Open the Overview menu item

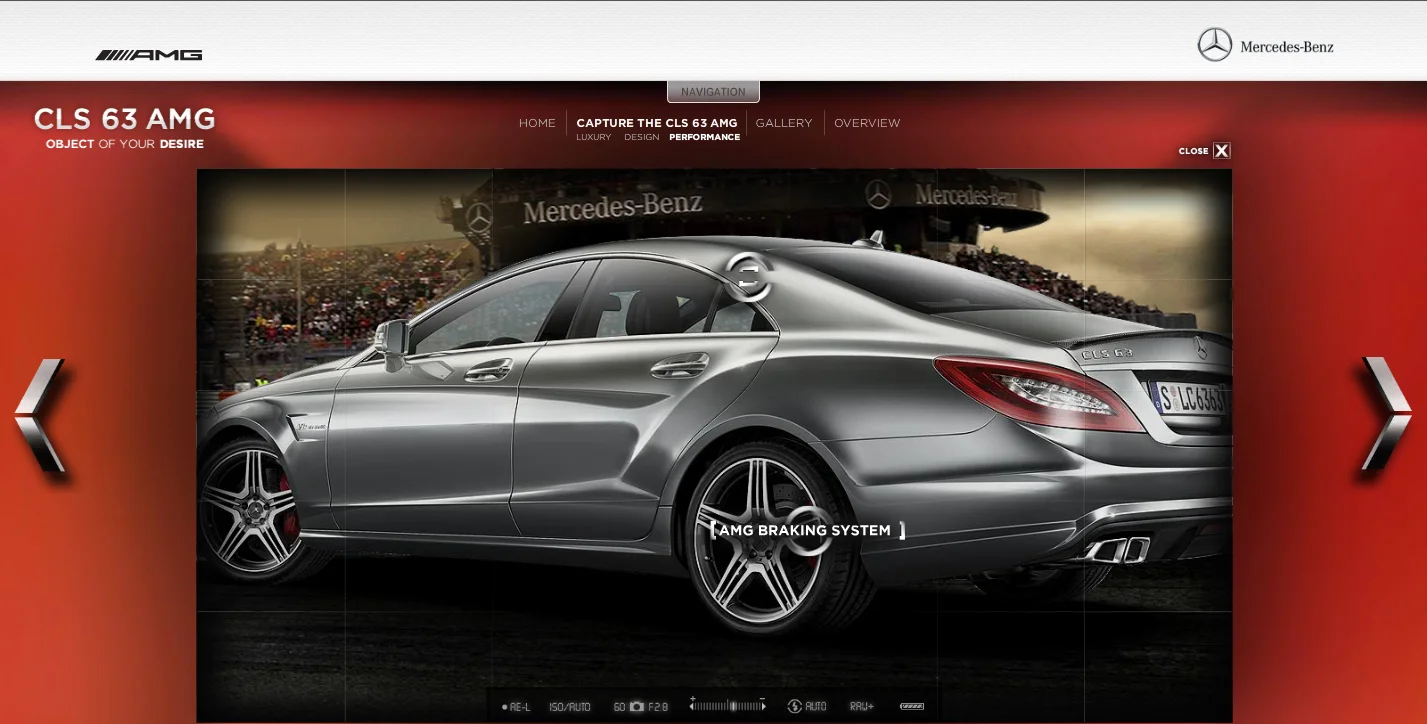[867, 123]
